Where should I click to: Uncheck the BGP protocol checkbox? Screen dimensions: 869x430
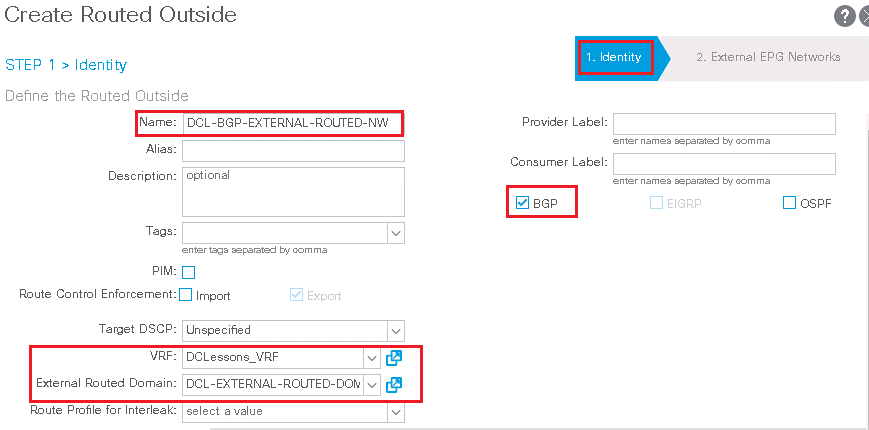coord(522,203)
